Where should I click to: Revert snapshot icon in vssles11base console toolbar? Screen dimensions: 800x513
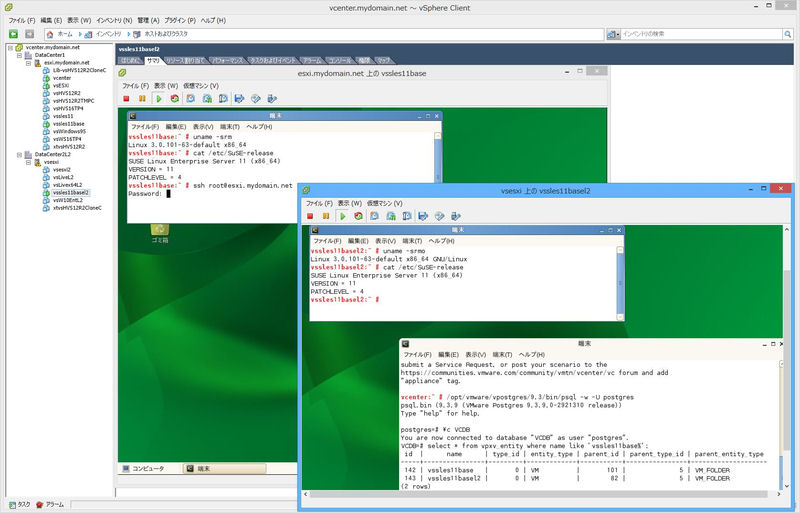(207, 99)
